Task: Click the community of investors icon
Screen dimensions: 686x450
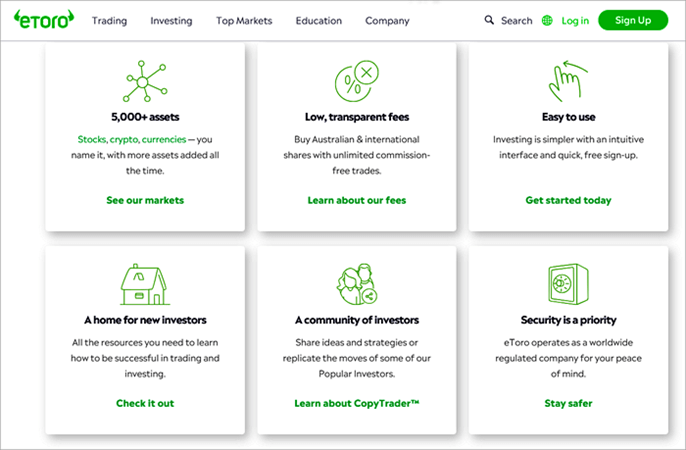Action: [357, 285]
